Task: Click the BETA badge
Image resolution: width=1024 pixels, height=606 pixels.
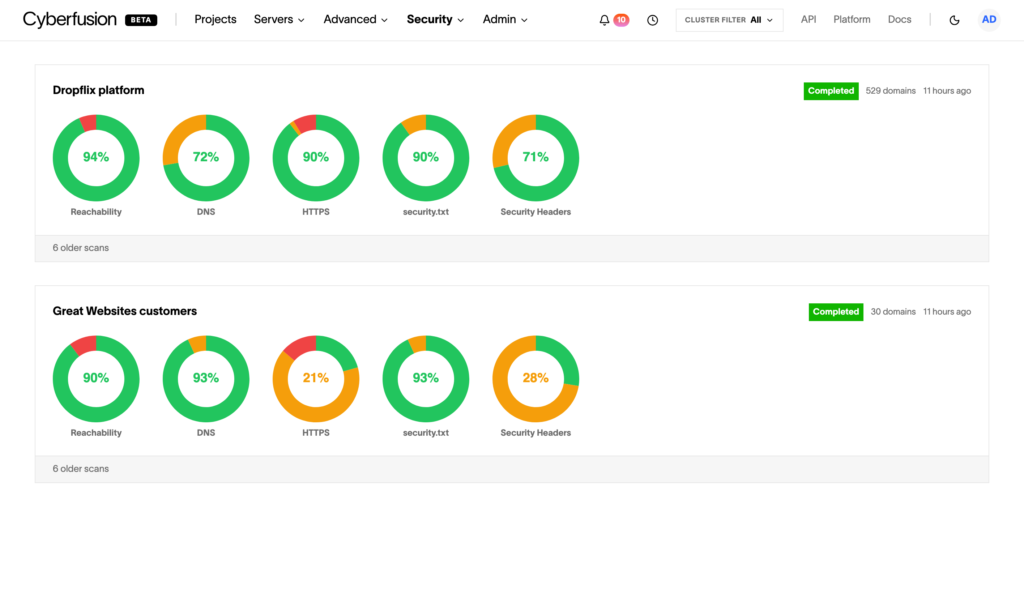Action: (x=141, y=20)
